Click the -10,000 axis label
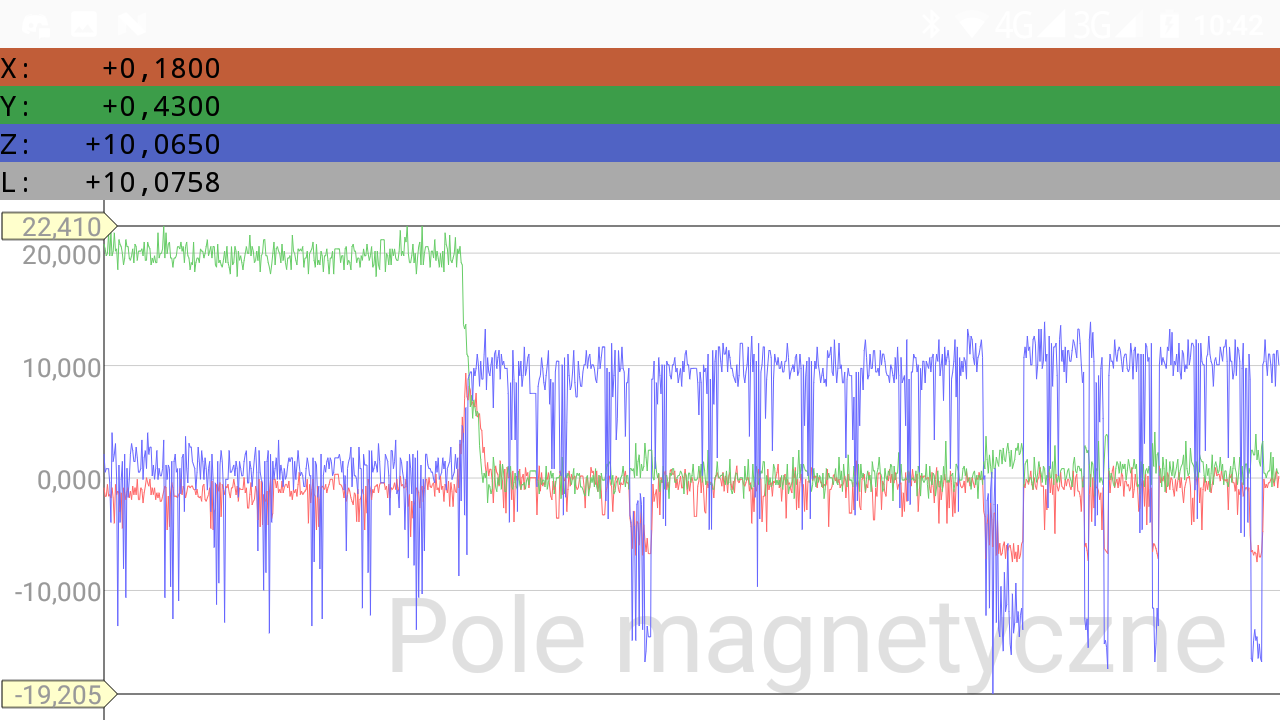The image size is (1280, 720). [58, 592]
